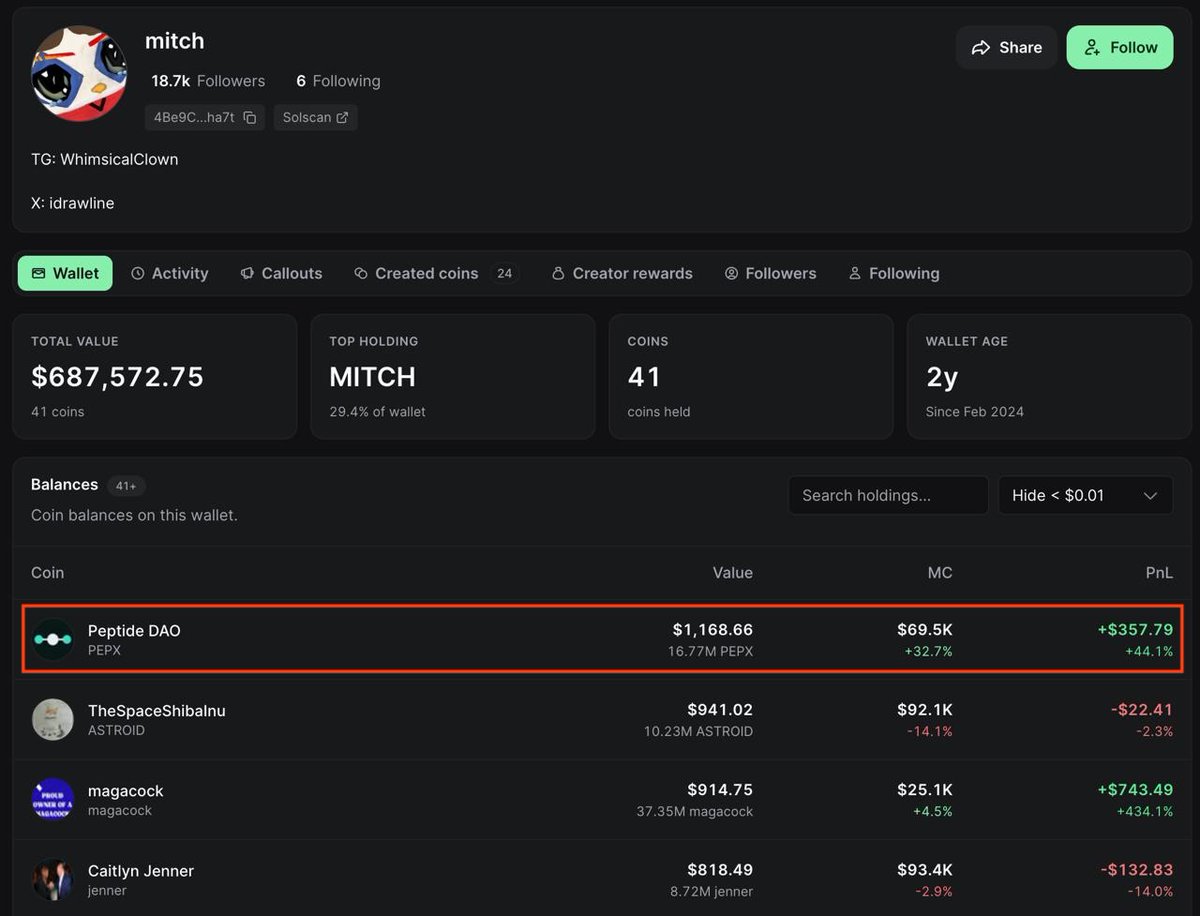Click the Created coins tab's icon
Image resolution: width=1200 pixels, height=916 pixels.
361,273
